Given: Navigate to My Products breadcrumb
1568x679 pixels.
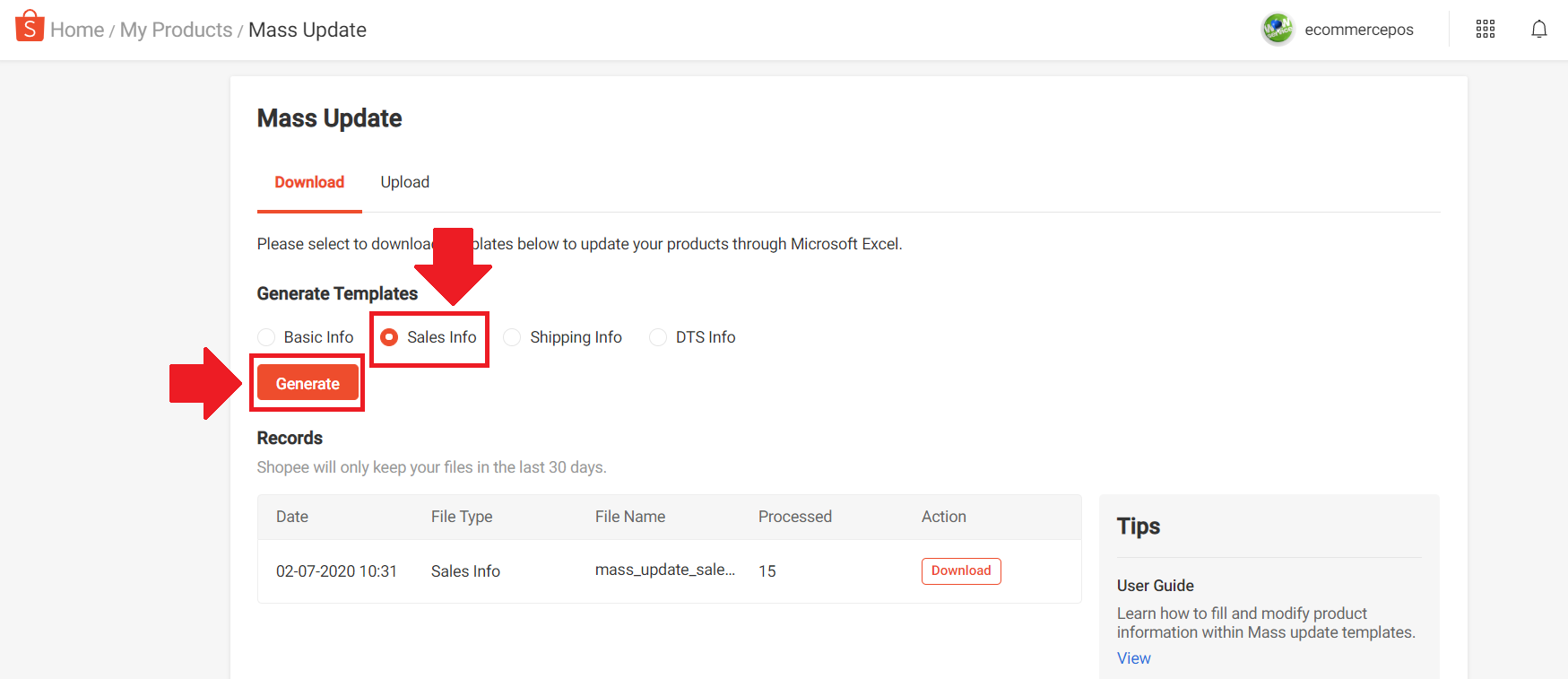Looking at the screenshot, I should [176, 30].
